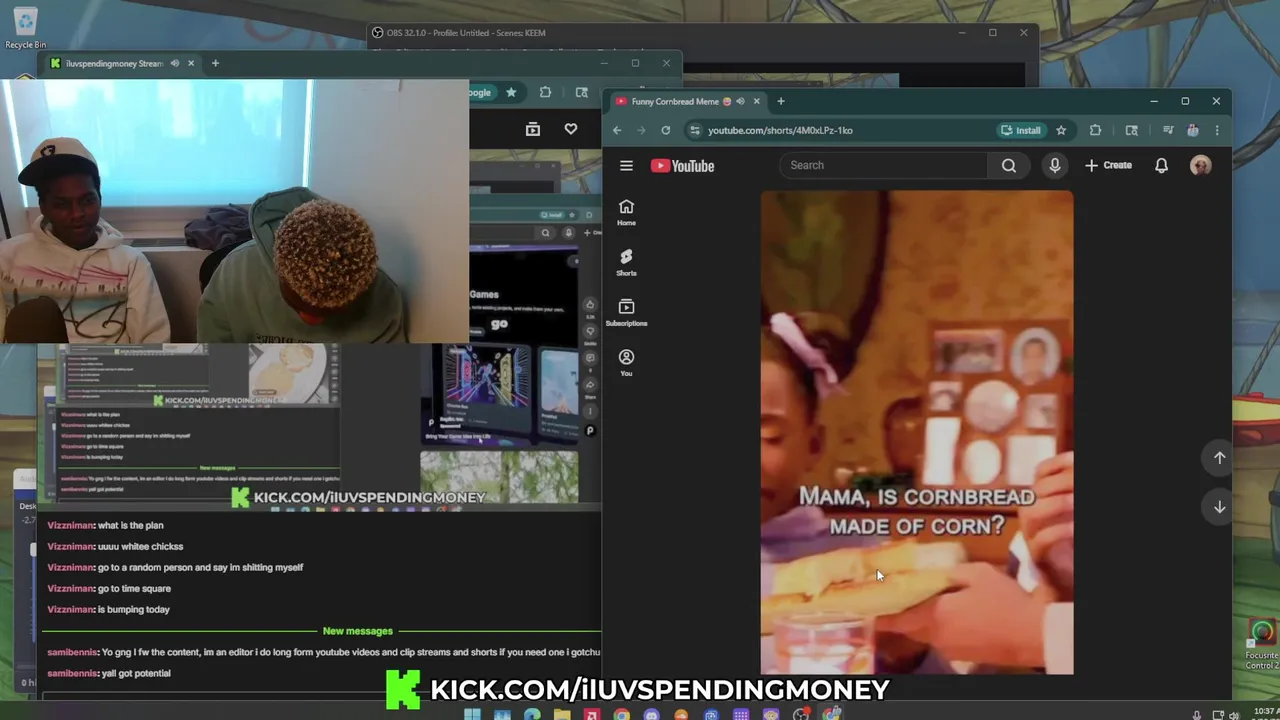This screenshot has width=1280, height=720.
Task: Open Extensions puzzle icon in YouTube window
Action: coord(1095,130)
